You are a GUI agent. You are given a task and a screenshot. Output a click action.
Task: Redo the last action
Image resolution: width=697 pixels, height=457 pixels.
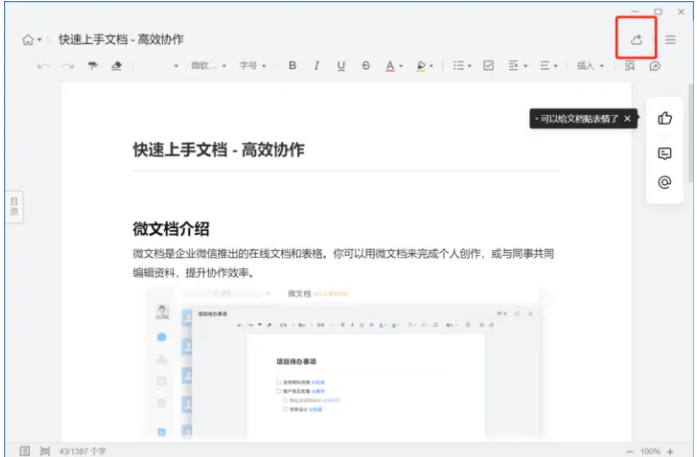(68, 66)
